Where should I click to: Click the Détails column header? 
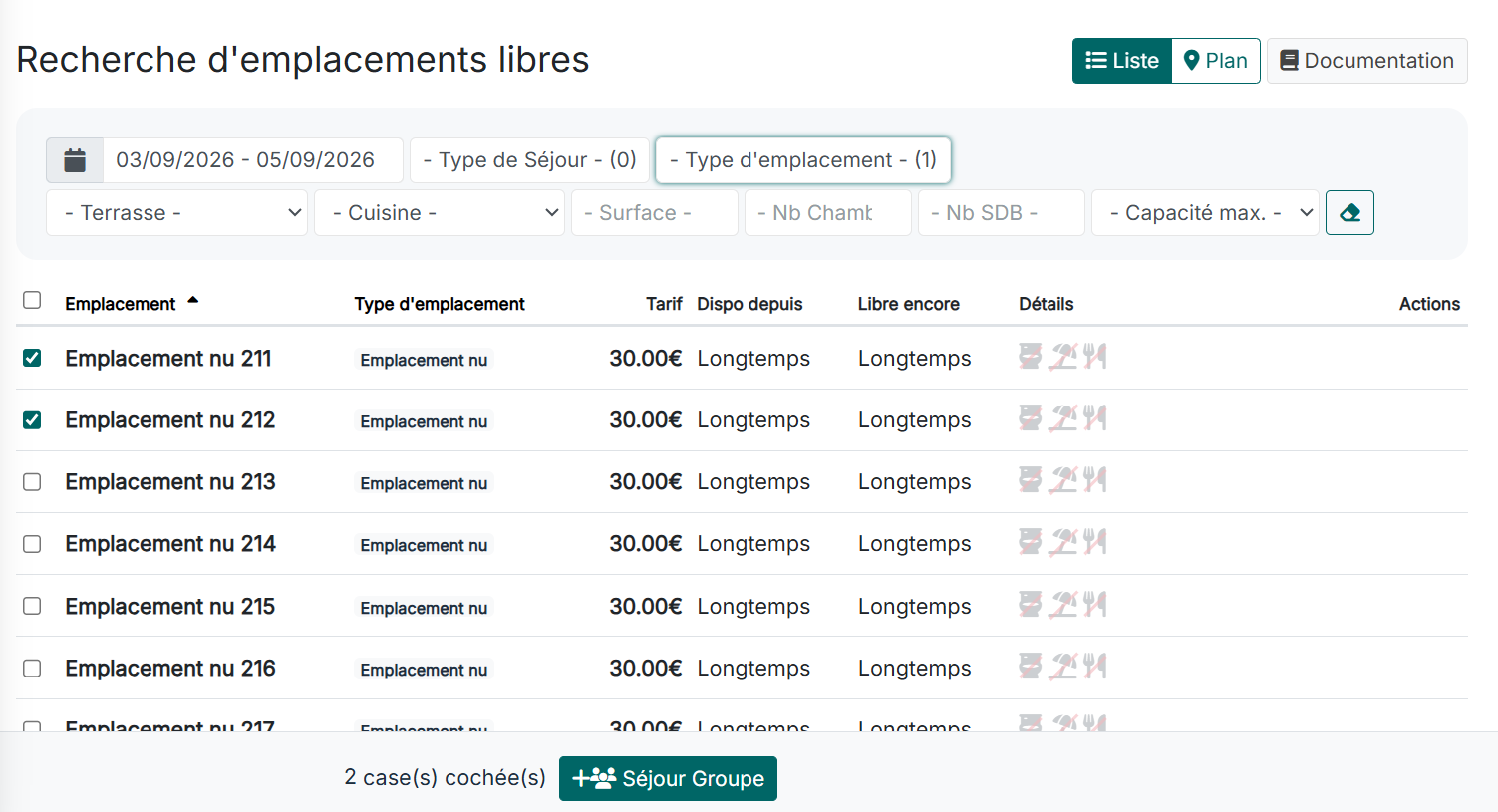click(1047, 304)
